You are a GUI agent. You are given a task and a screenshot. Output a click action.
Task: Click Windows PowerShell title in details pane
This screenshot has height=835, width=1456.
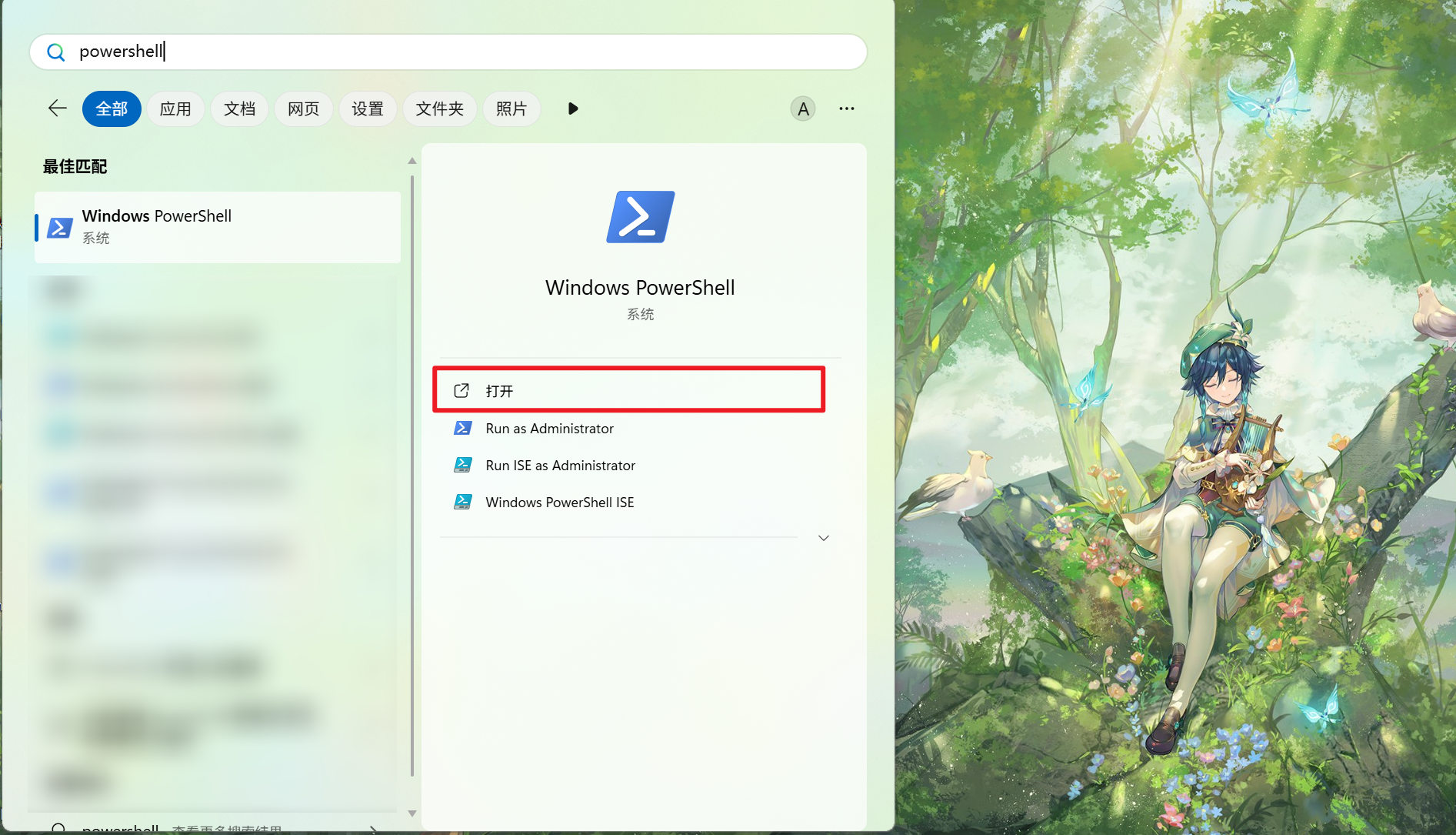coord(640,287)
